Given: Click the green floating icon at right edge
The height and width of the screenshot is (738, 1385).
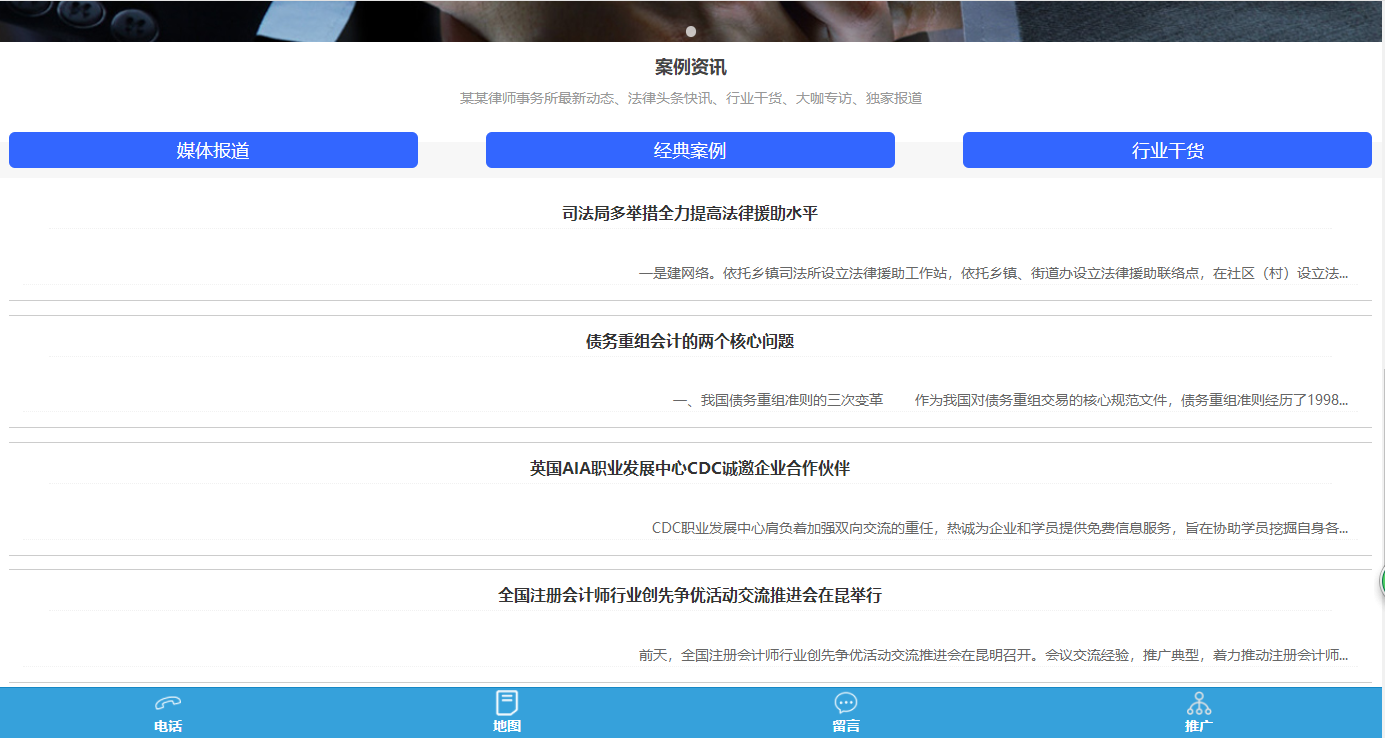Looking at the screenshot, I should (x=1382, y=580).
